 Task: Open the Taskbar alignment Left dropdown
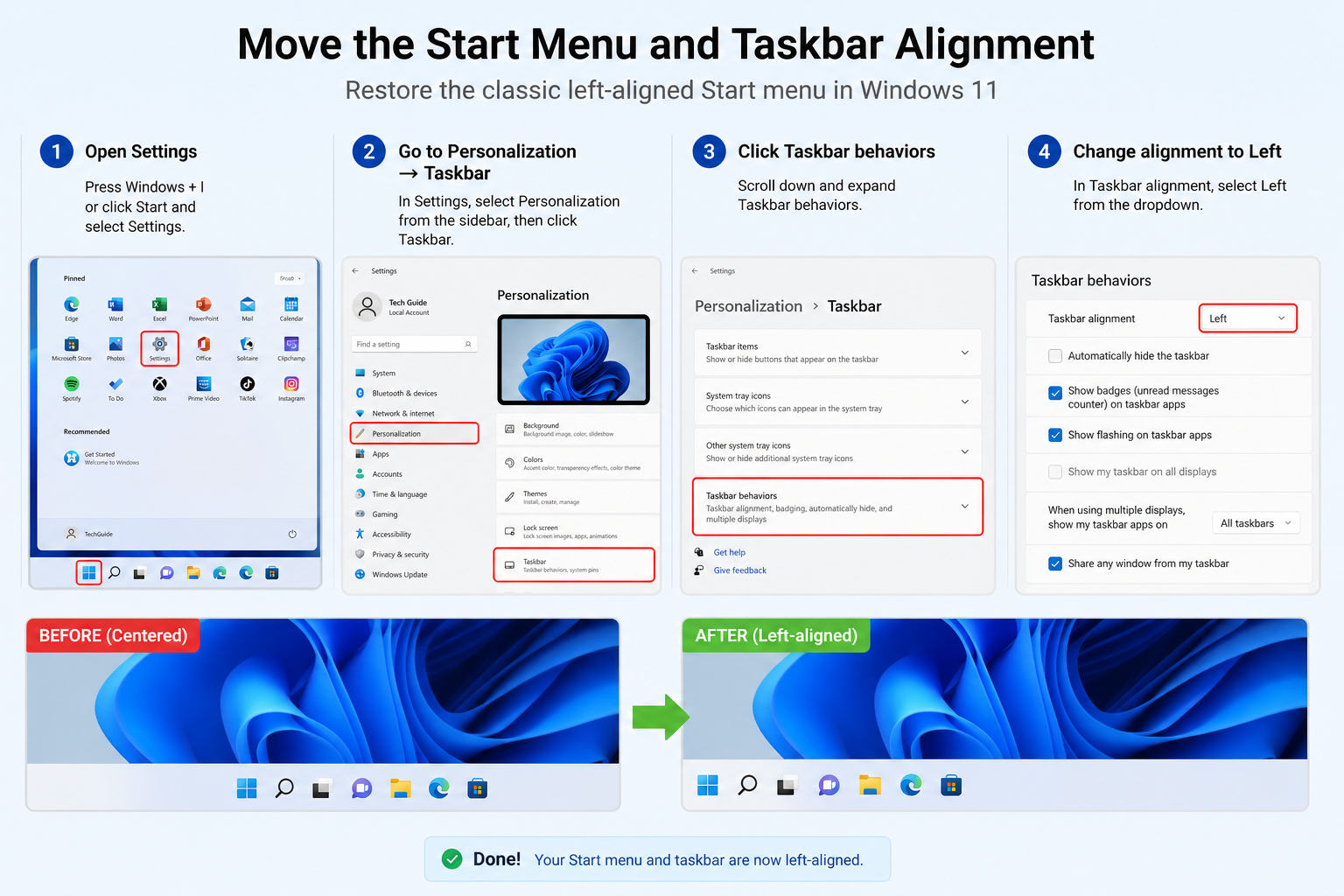(x=1248, y=318)
